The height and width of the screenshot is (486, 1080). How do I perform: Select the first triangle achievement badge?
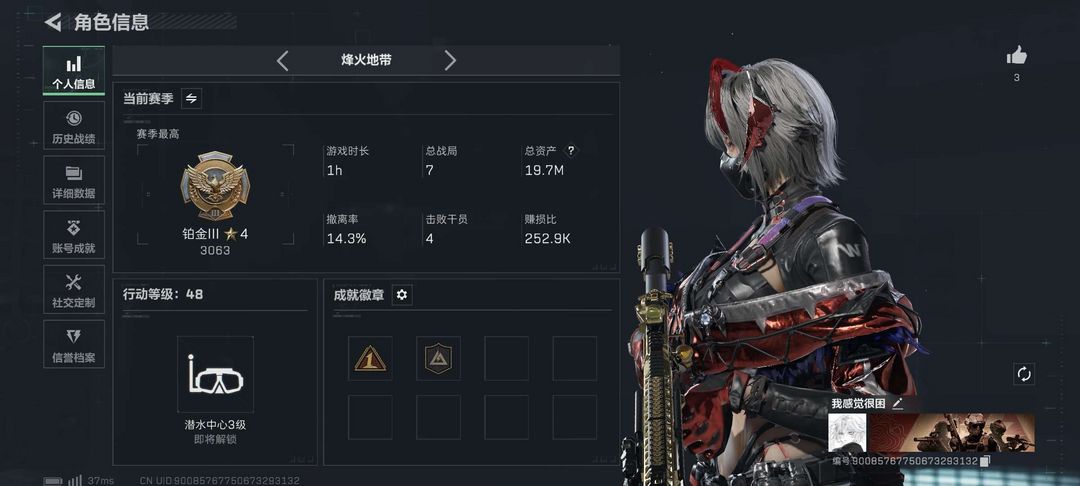click(x=370, y=358)
